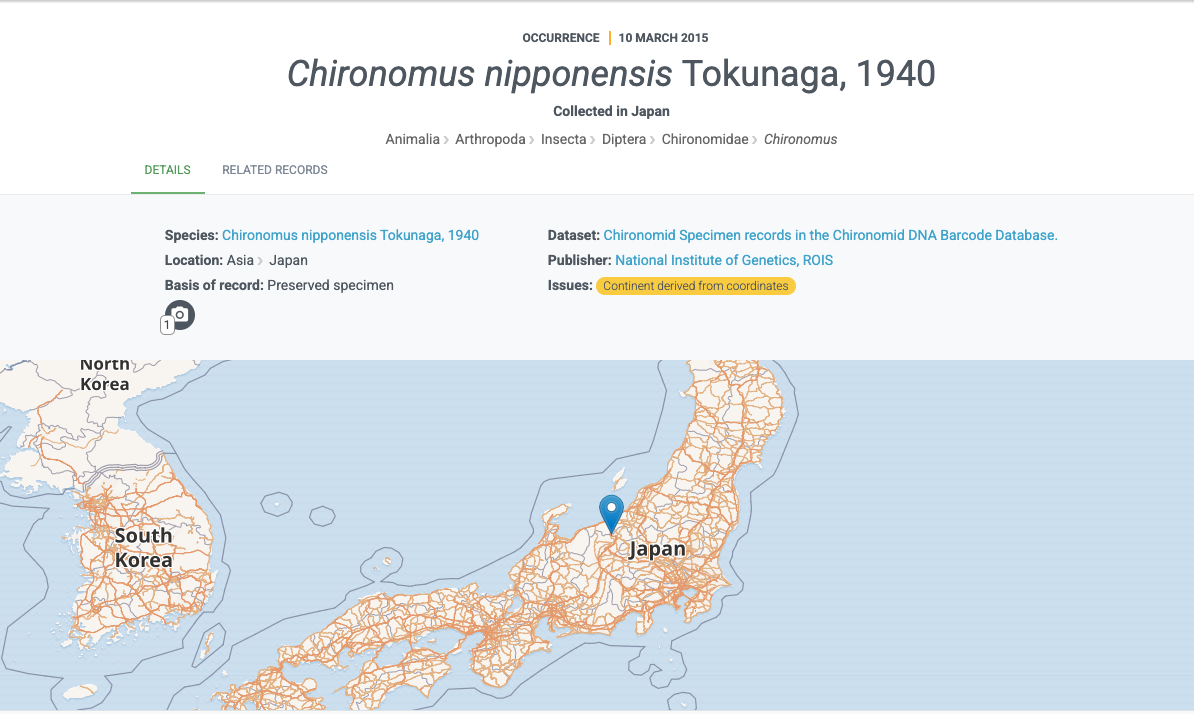The width and height of the screenshot is (1194, 714).
Task: Open the Chironomid DNA Barcode Database dataset
Action: (x=829, y=235)
